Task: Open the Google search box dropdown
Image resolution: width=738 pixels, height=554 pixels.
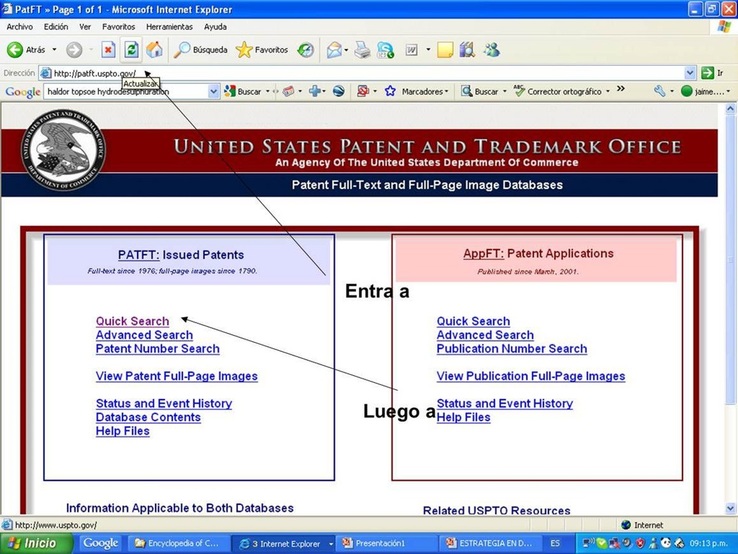Action: [214, 91]
